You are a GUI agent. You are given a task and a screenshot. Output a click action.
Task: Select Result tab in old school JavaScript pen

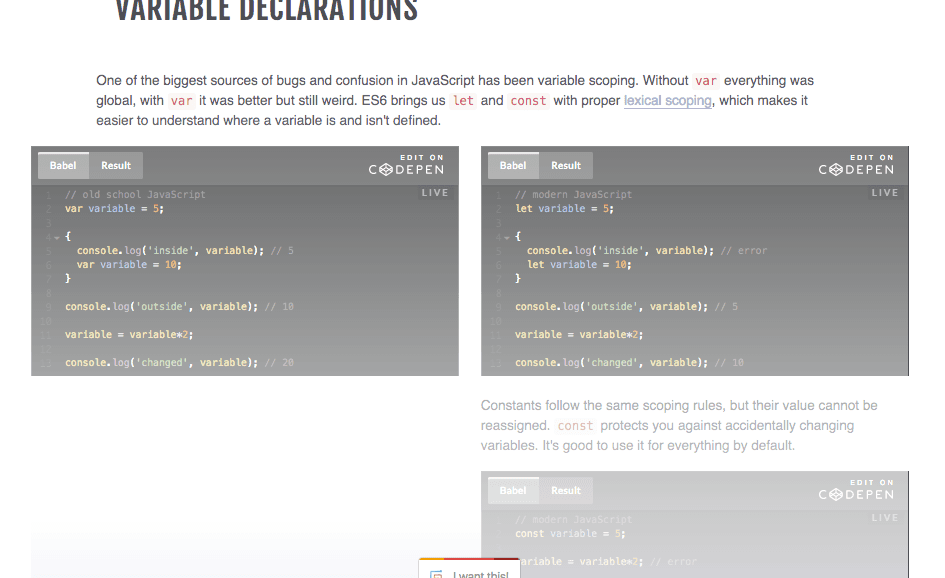pyautogui.click(x=116, y=166)
